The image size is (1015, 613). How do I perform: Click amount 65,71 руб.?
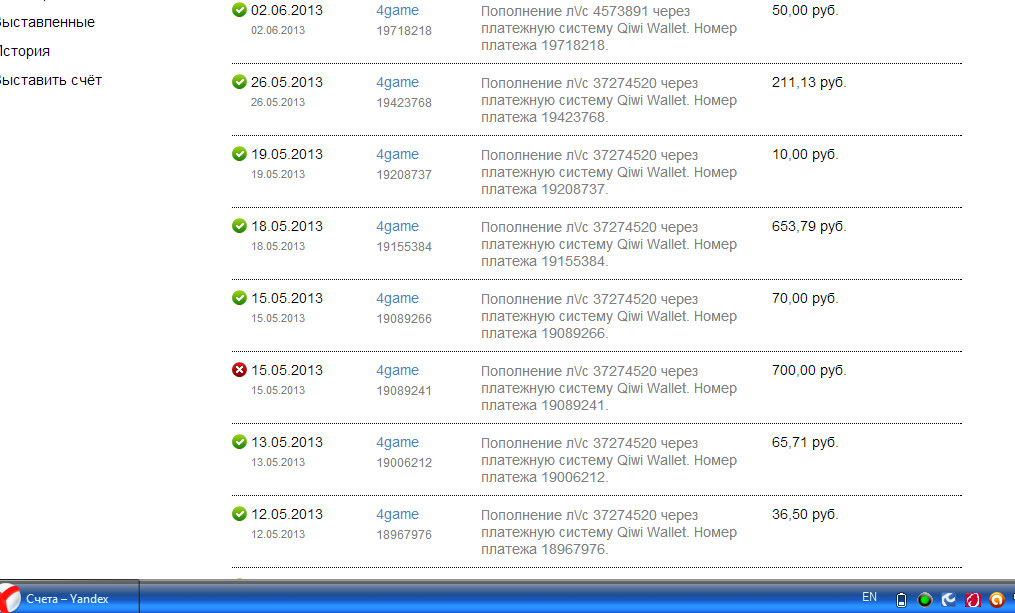point(805,442)
